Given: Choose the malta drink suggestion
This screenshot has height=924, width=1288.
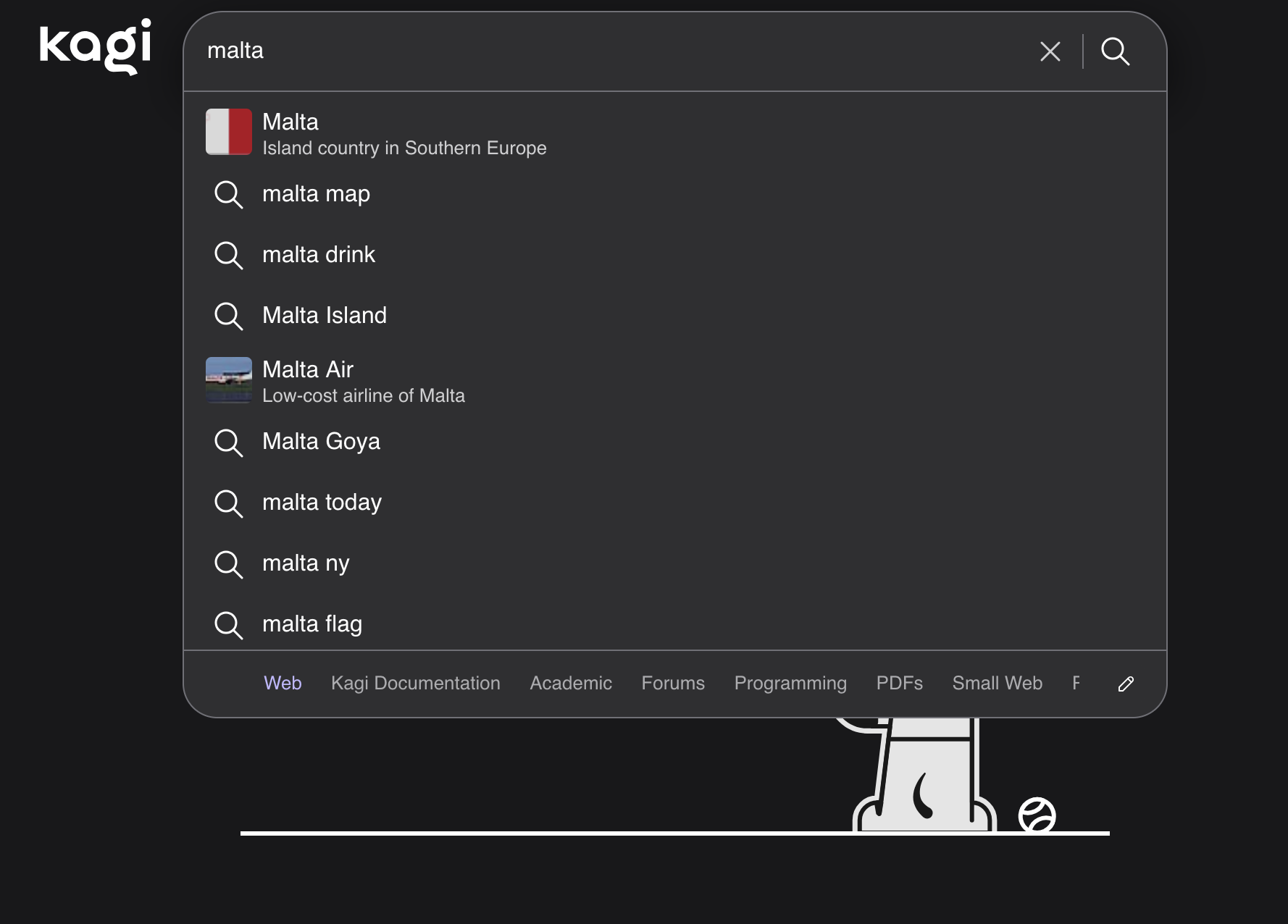Looking at the screenshot, I should [319, 255].
